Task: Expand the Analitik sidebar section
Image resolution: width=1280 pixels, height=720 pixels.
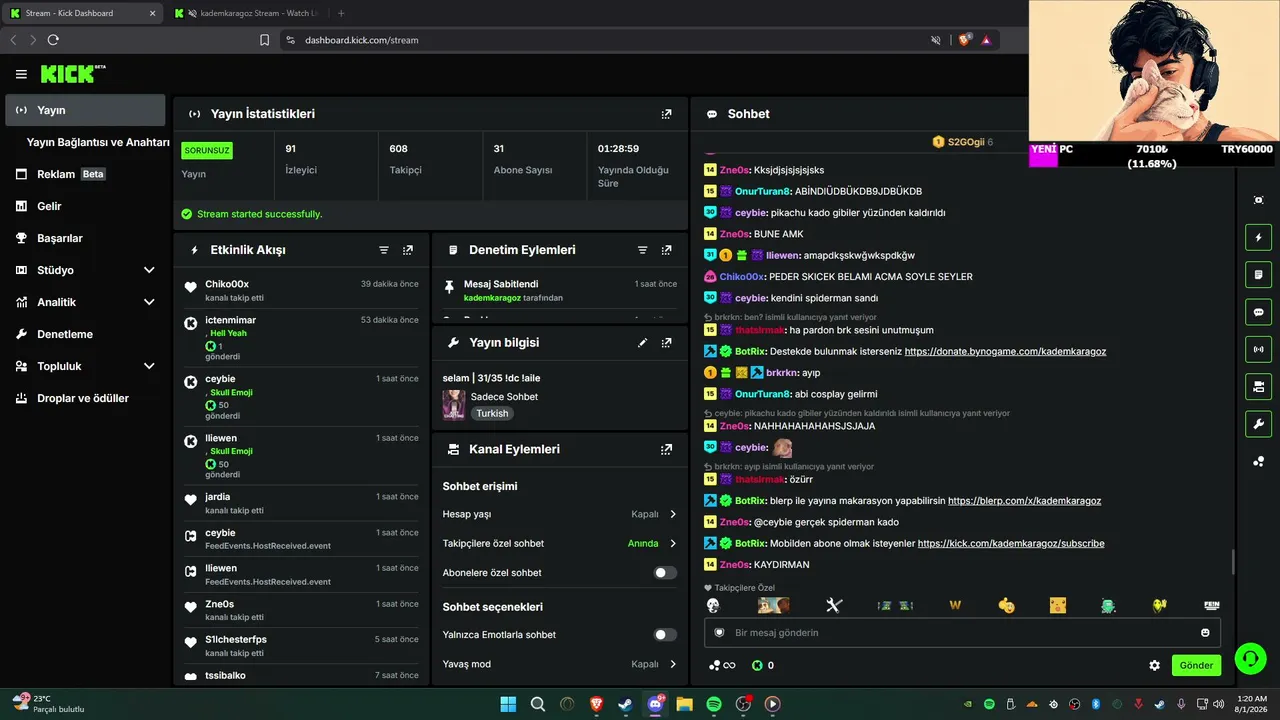Action: click(149, 302)
